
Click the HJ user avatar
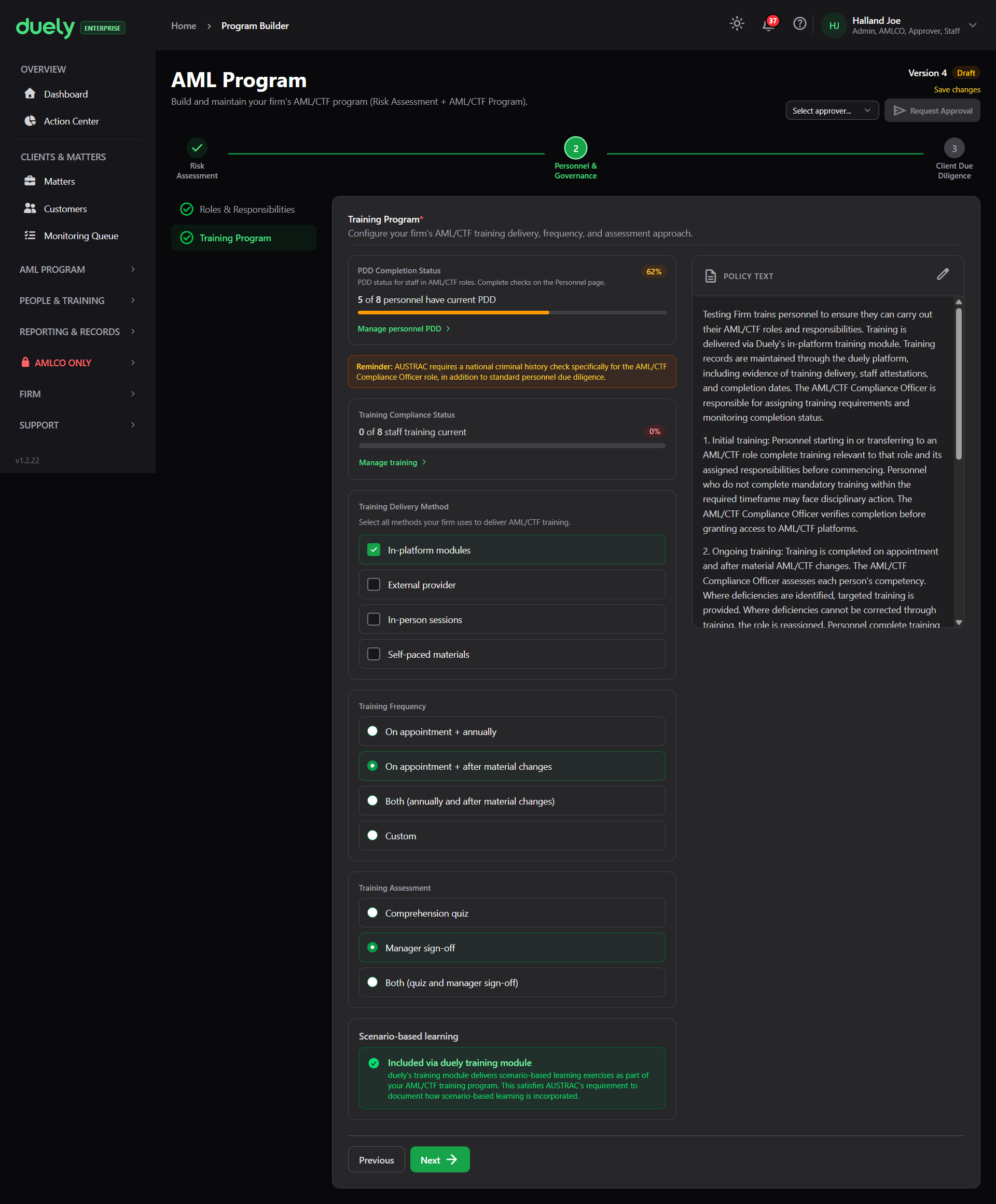(834, 25)
